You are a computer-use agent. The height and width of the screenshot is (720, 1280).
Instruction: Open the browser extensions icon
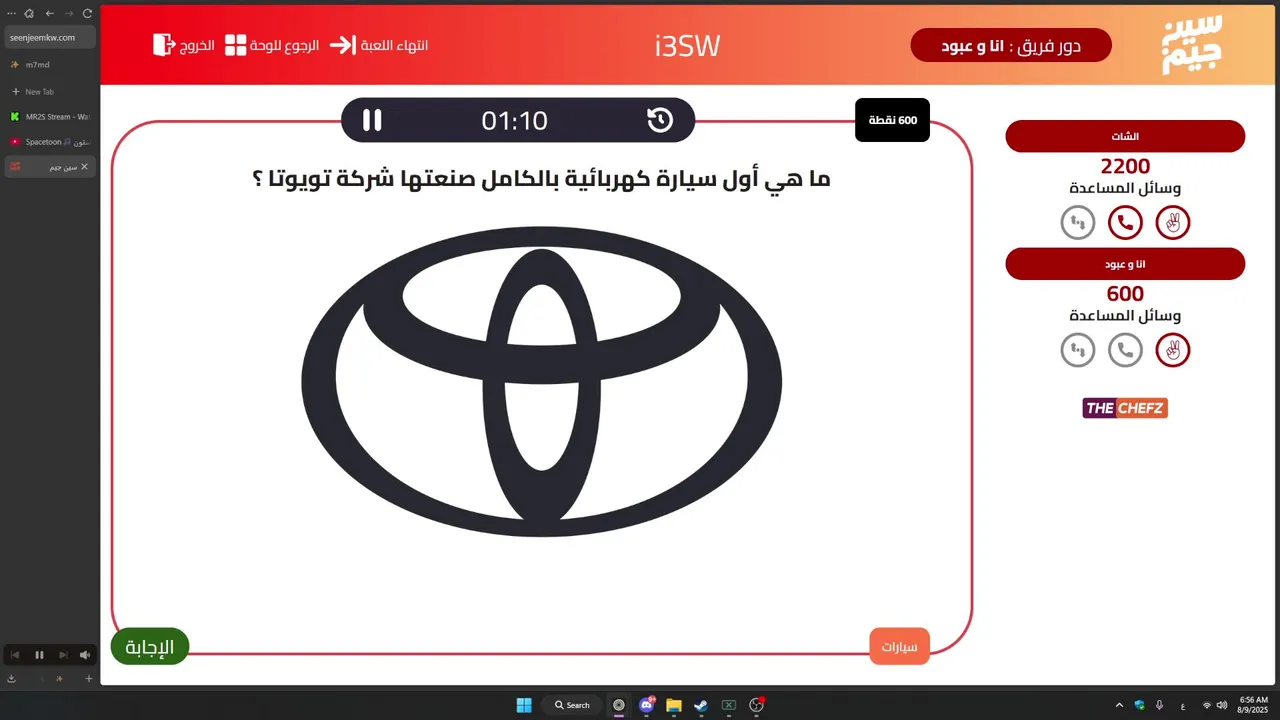tap(29, 13)
